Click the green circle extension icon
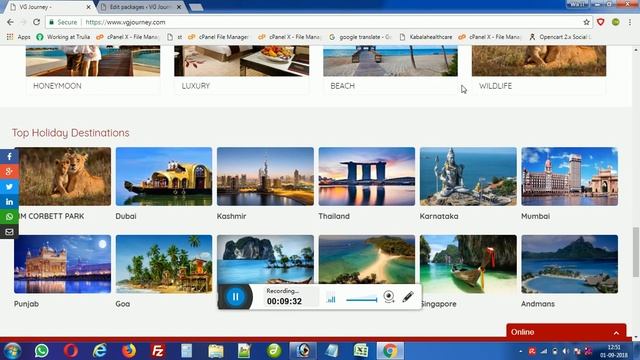The image size is (640, 360). tap(616, 22)
